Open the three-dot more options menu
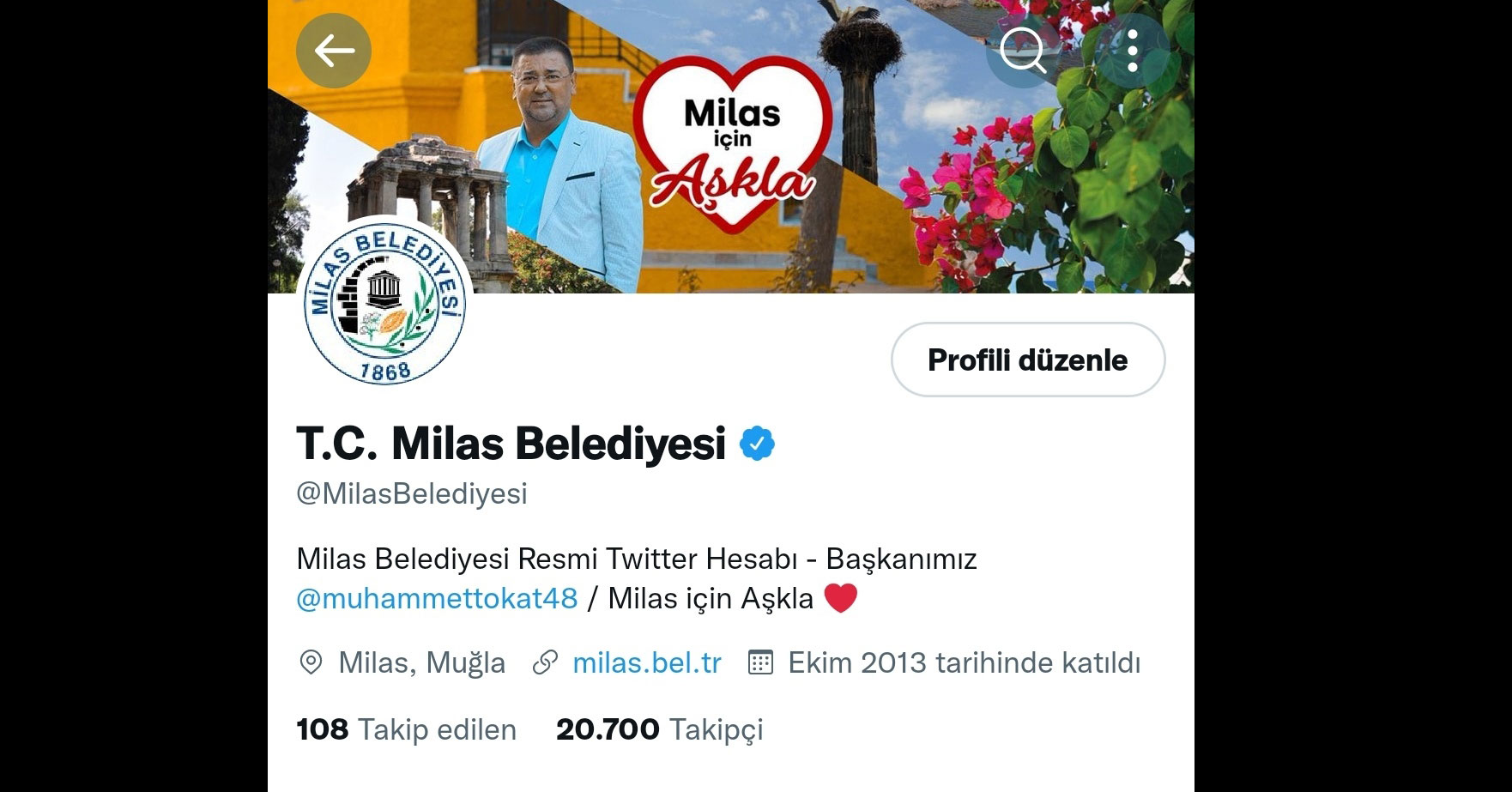 coord(1133,51)
